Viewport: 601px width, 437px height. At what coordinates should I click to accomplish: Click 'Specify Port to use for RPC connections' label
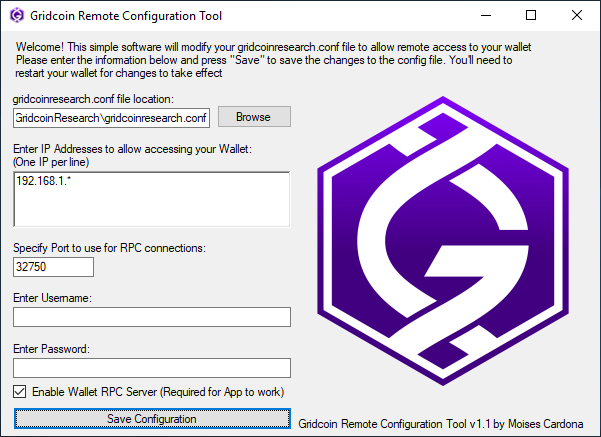click(109, 248)
